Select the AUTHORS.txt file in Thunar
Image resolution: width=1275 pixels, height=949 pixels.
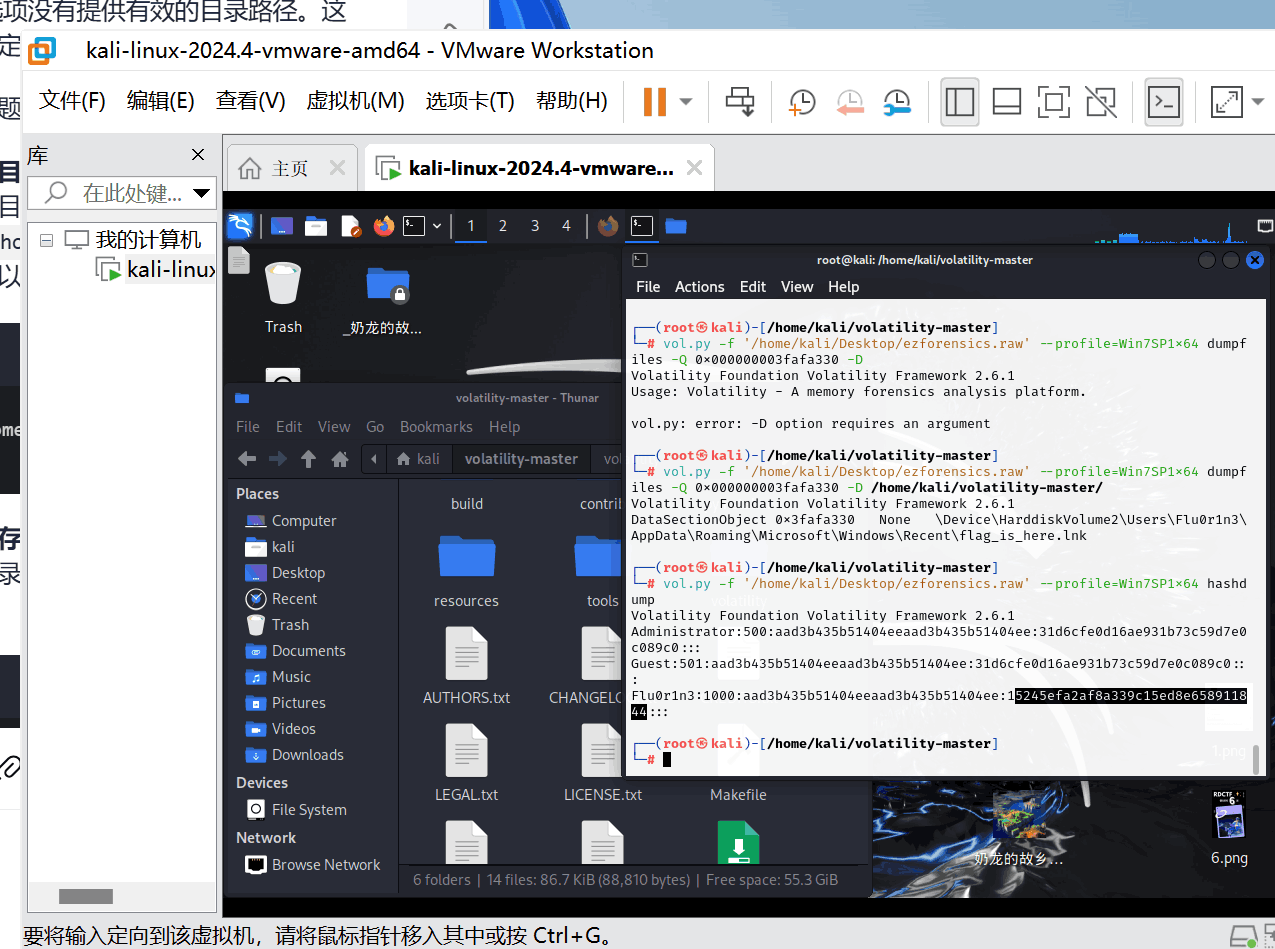[x=466, y=666]
